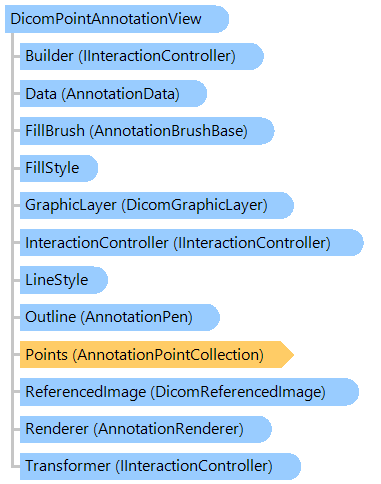Click the AnnotationPointCollection type name

(168, 355)
